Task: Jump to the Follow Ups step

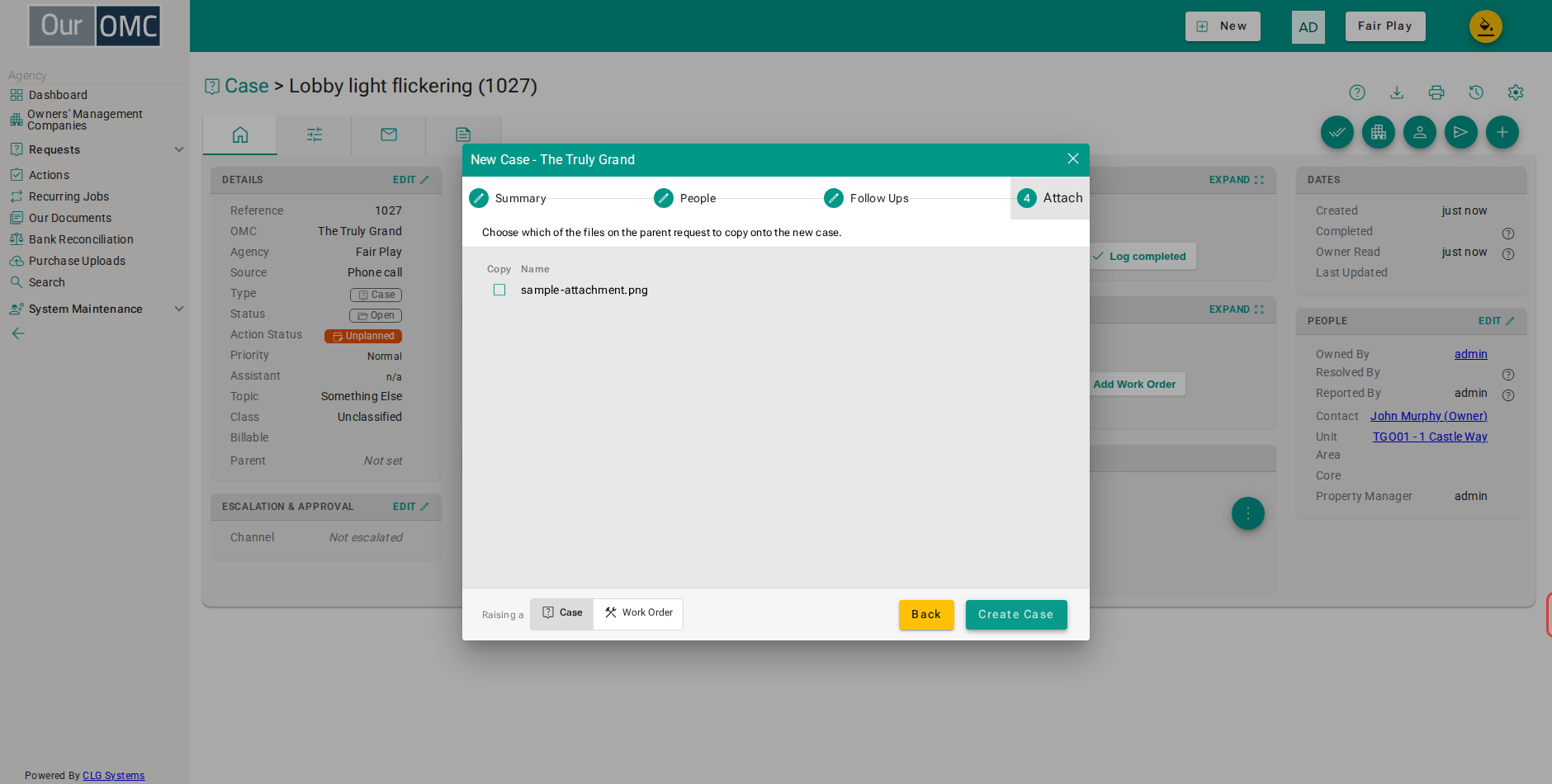Action: [866, 198]
